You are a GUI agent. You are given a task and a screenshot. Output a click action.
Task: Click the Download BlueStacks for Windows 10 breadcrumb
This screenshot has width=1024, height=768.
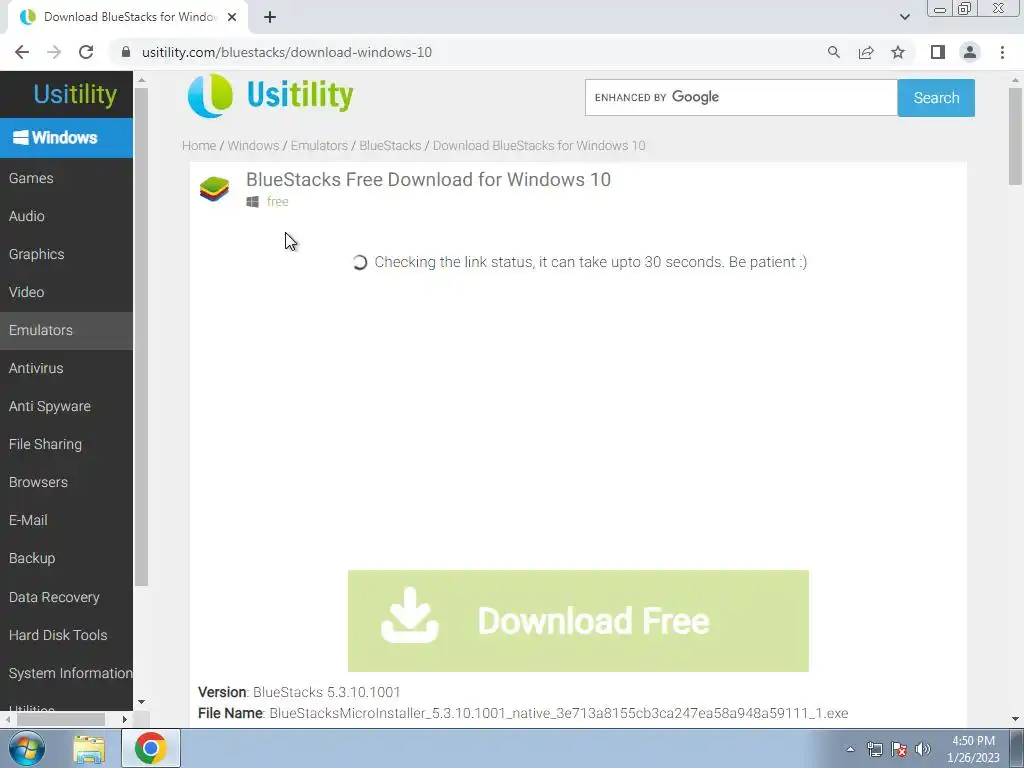click(539, 146)
